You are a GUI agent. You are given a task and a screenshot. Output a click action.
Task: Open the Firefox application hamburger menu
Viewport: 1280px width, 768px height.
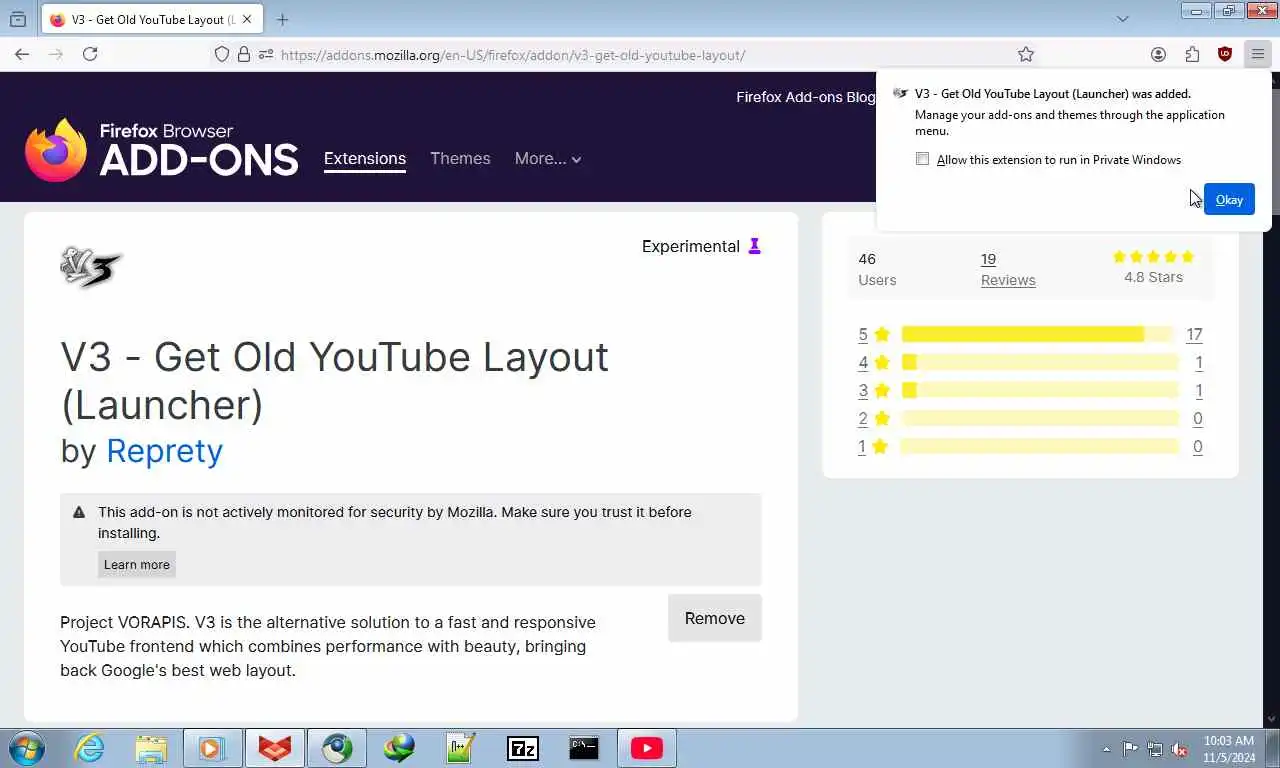[x=1257, y=55]
